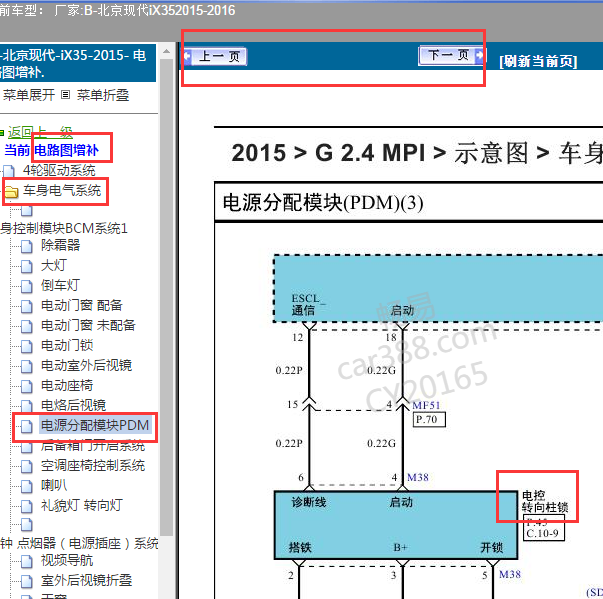Open 室外后视镜折叠 entry
603x599 pixels.
click(86, 580)
